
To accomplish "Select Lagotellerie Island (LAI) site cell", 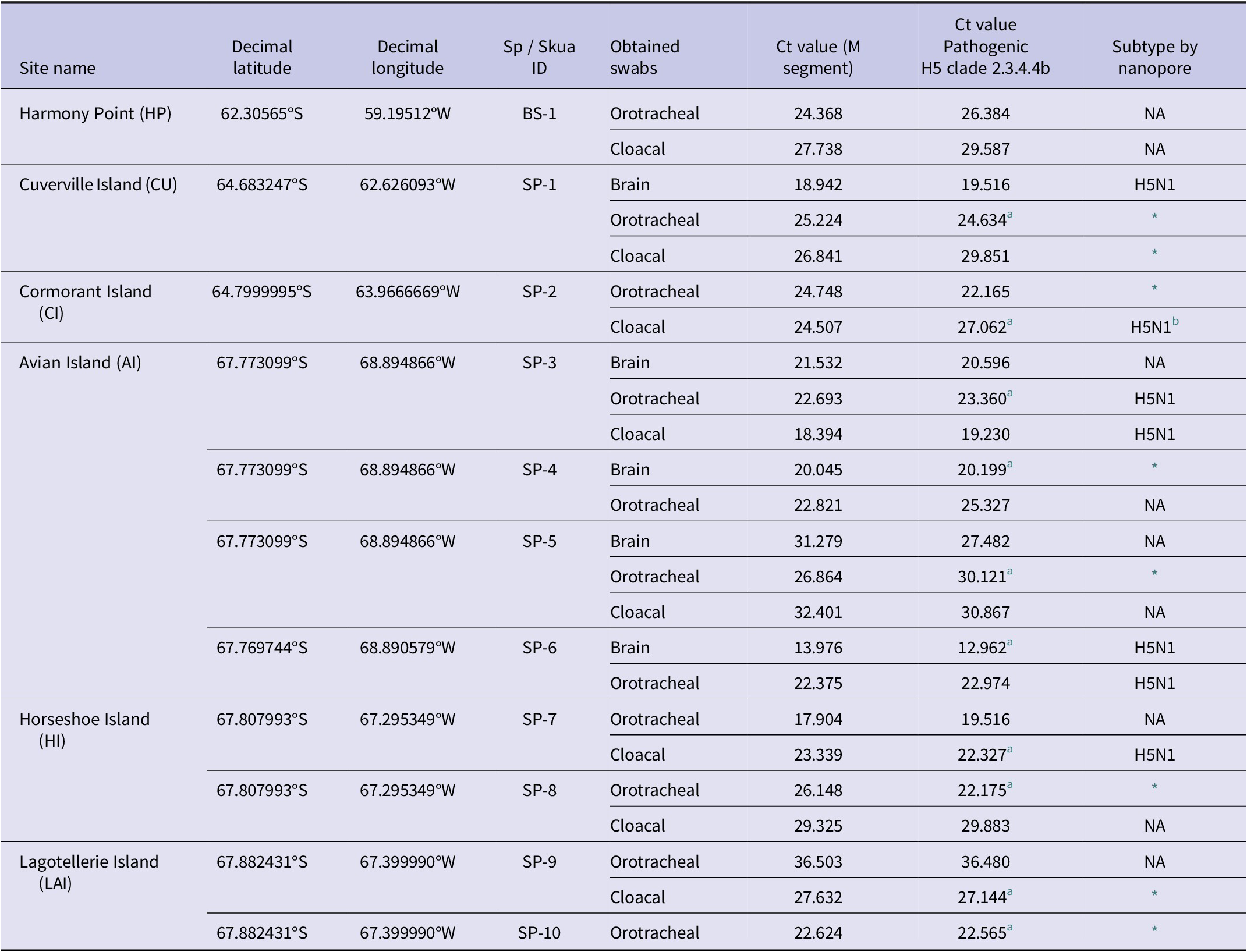I will pos(89,872).
